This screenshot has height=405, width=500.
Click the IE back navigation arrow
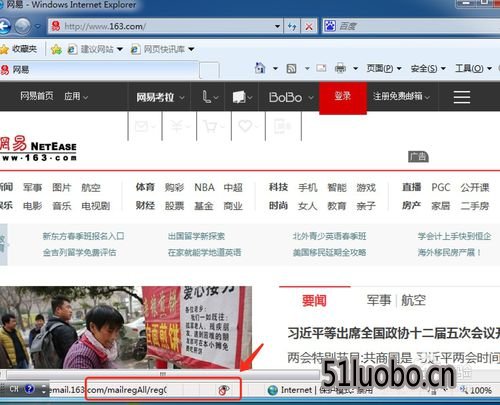pyautogui.click(x=4, y=26)
